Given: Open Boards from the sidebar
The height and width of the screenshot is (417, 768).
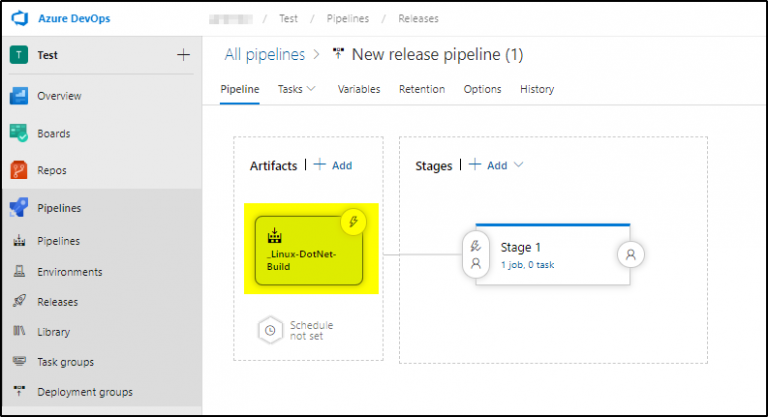Looking at the screenshot, I should (54, 133).
